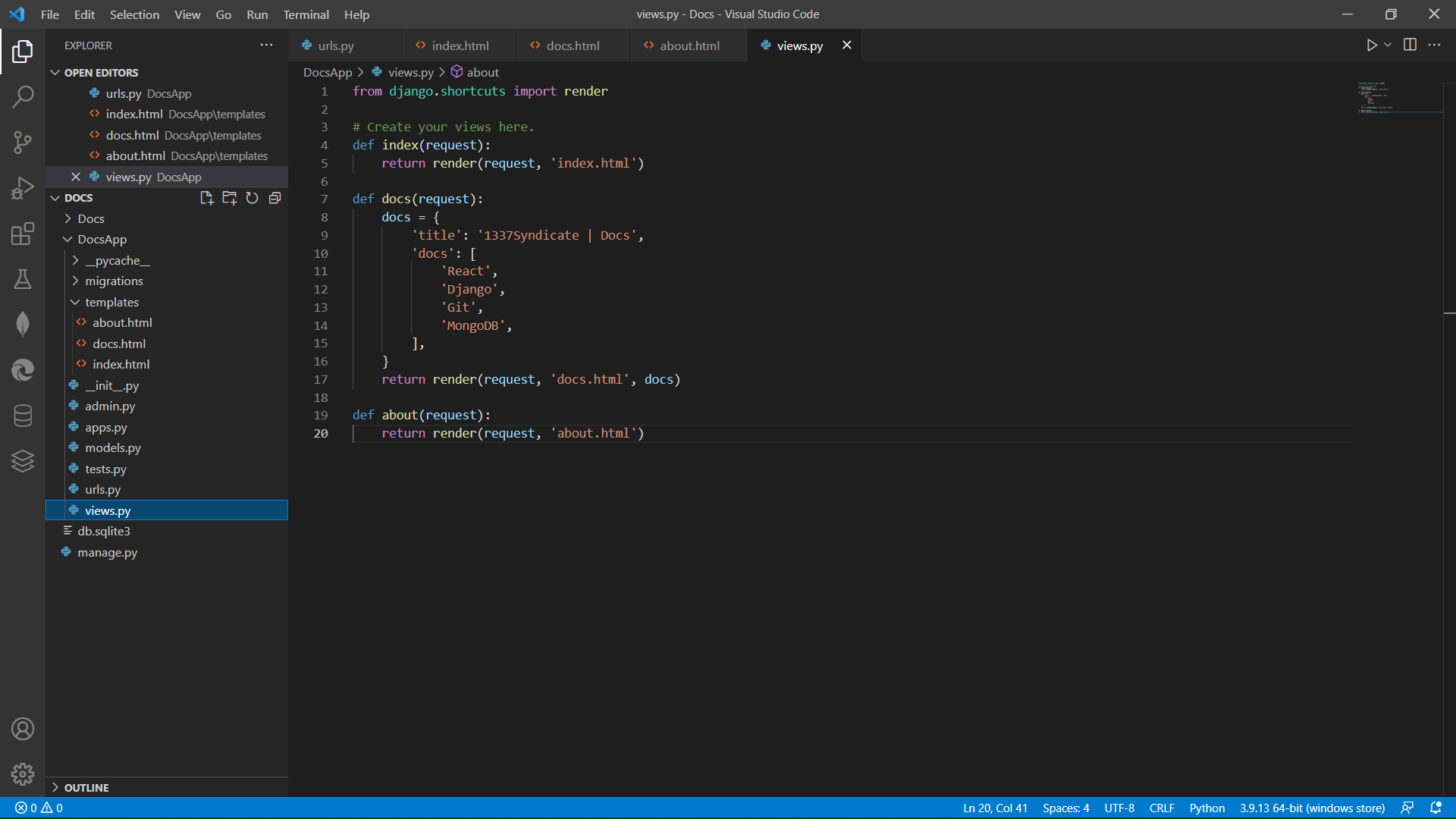
Task: Open the Terminal menu
Action: [x=306, y=14]
